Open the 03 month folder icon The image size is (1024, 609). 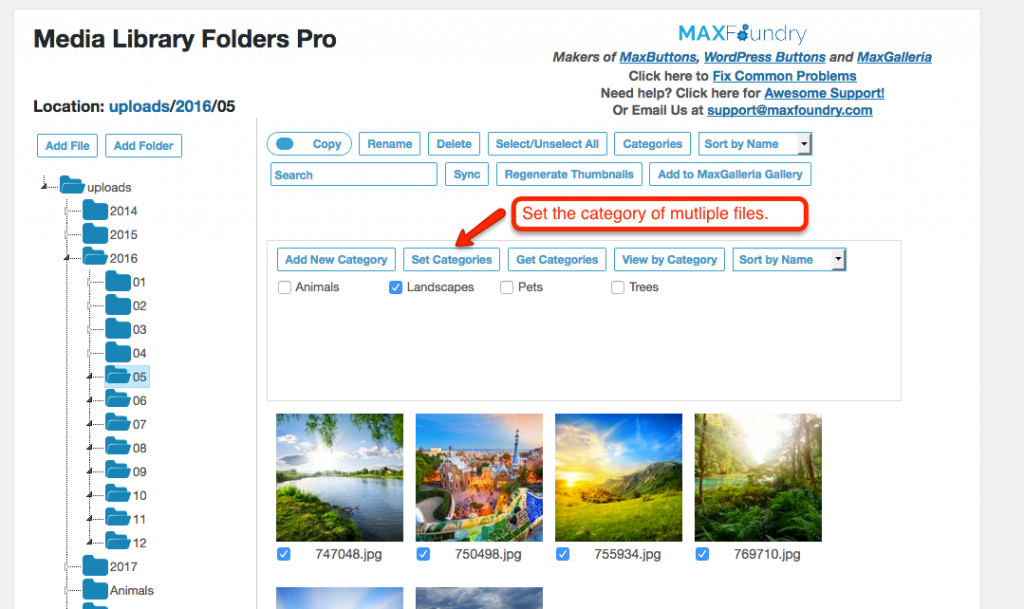(118, 328)
